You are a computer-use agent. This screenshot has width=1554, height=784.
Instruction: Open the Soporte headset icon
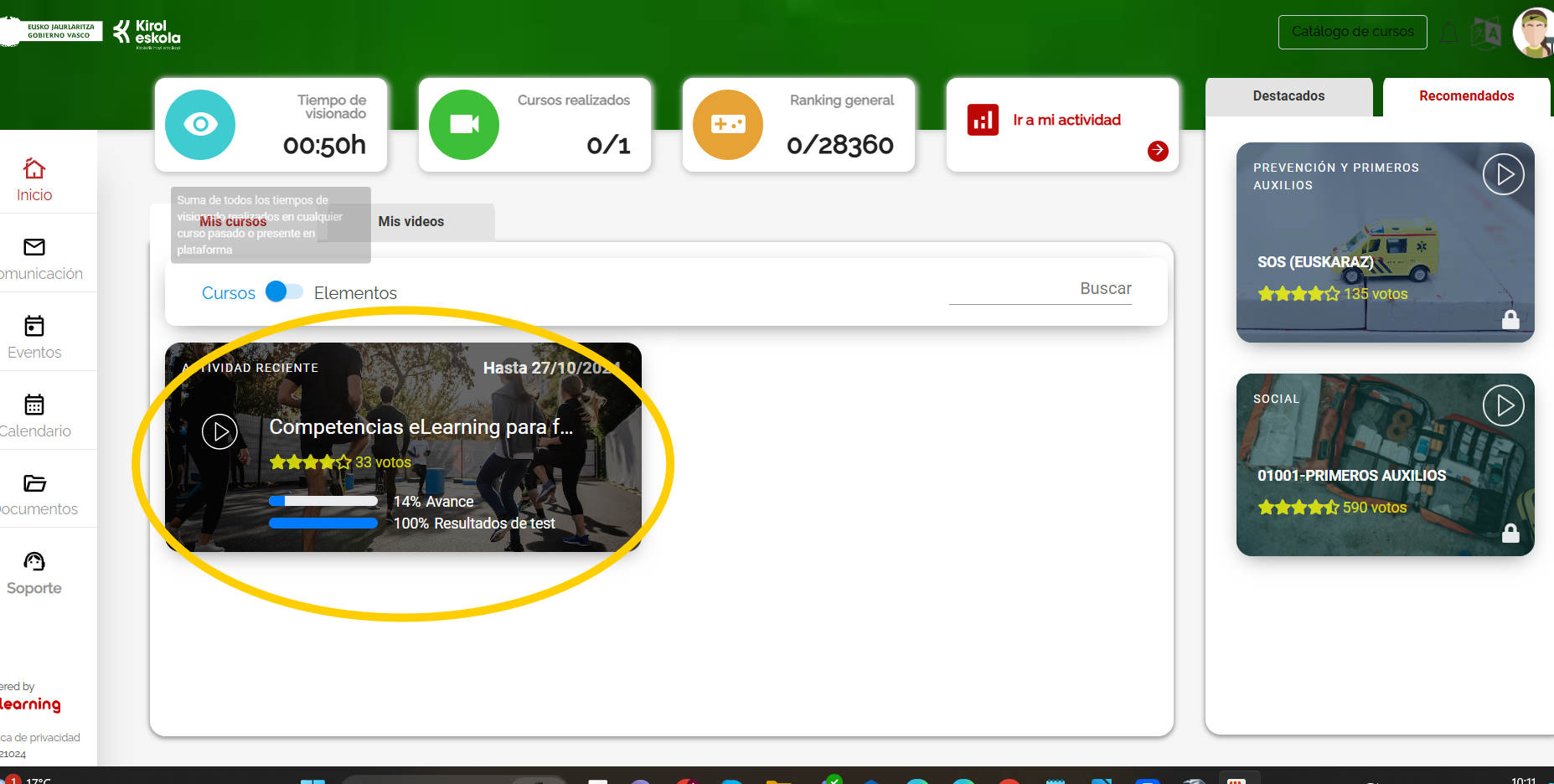34,561
